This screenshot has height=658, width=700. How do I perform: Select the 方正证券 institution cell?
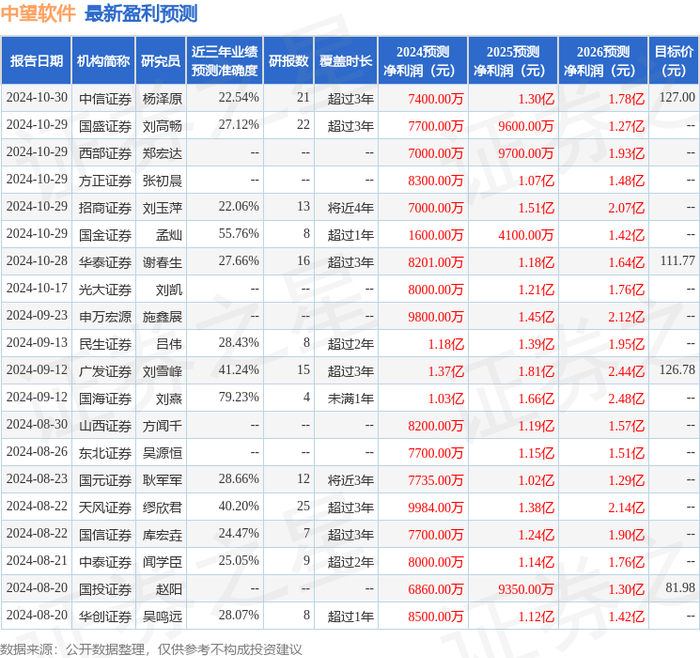[x=105, y=180]
